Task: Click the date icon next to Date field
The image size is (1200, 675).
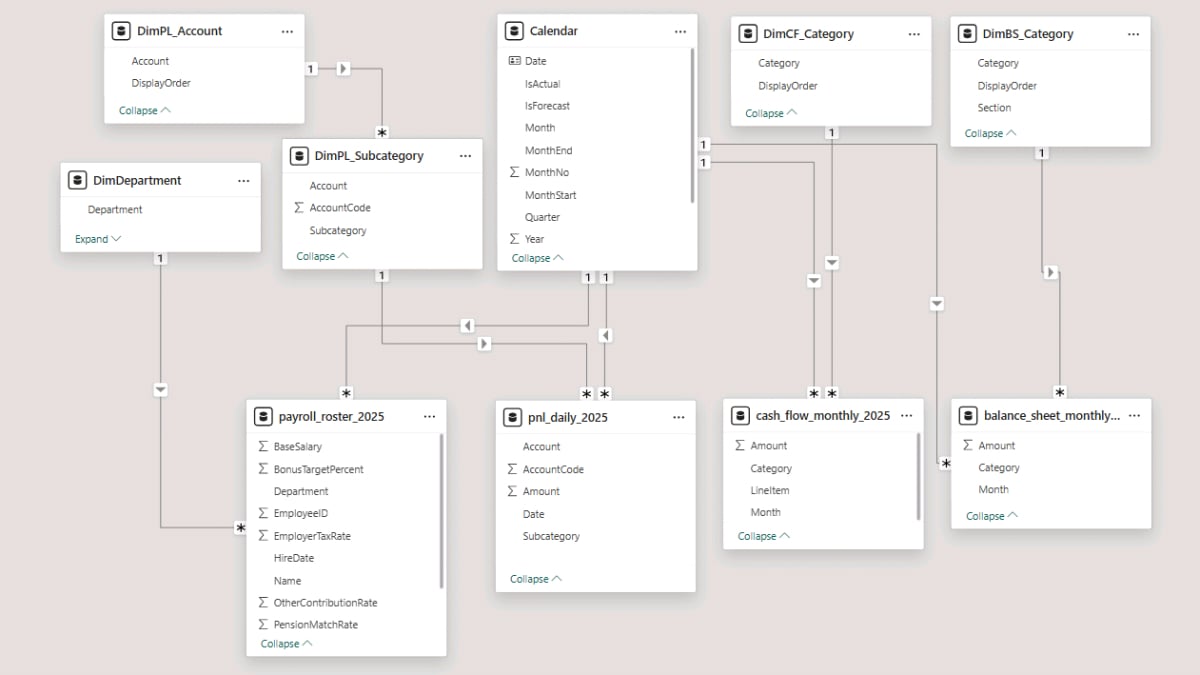Action: [513, 61]
